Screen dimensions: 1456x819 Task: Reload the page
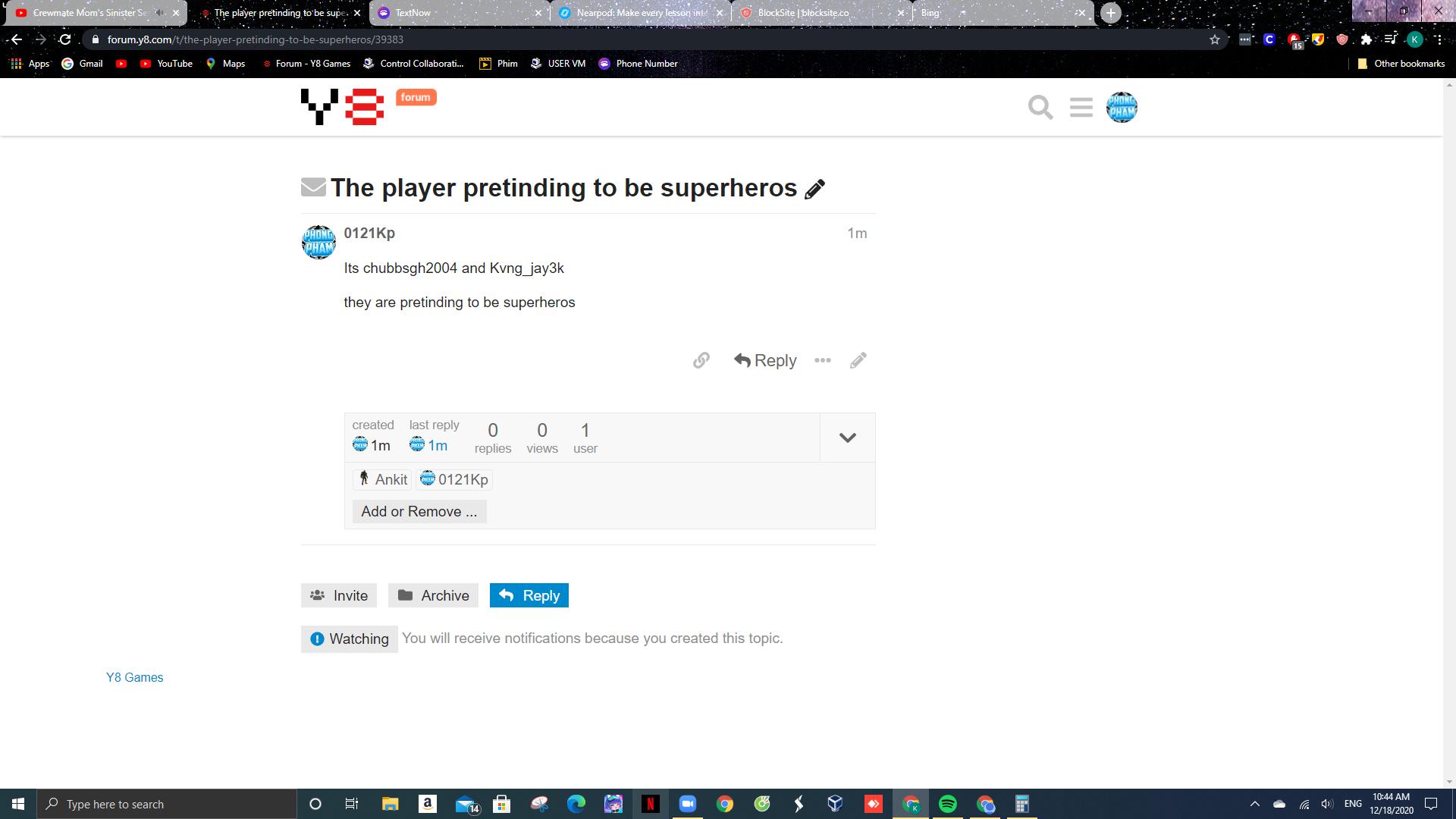pyautogui.click(x=65, y=39)
